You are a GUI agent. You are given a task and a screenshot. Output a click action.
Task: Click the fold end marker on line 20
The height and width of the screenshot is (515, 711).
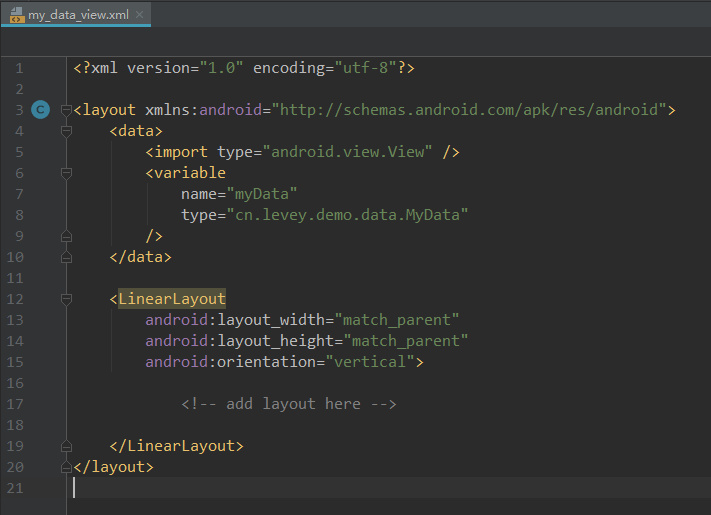(66, 467)
